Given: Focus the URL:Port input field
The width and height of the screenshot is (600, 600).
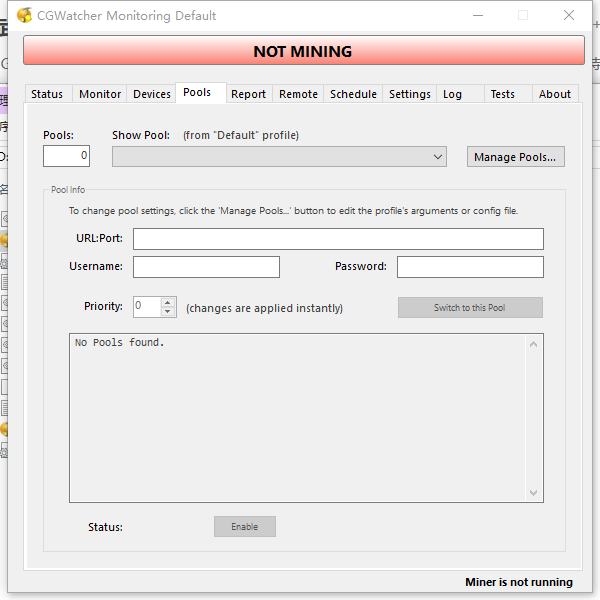Looking at the screenshot, I should pyautogui.click(x=338, y=239).
